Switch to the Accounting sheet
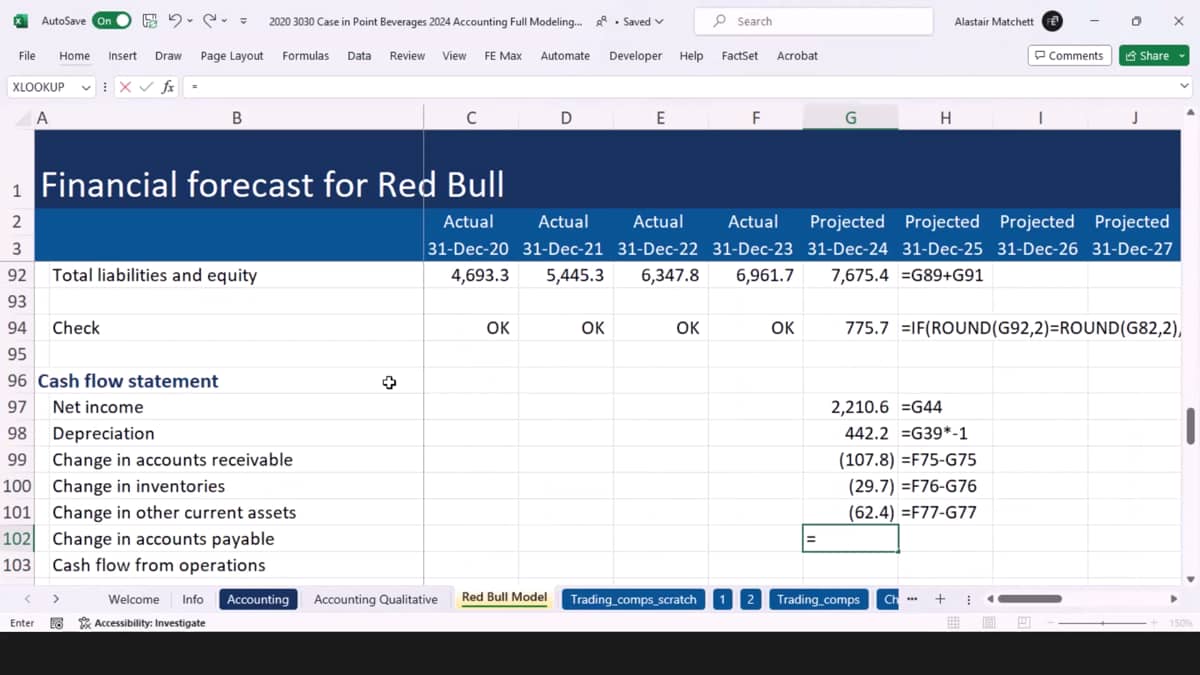1200x675 pixels. point(258,599)
